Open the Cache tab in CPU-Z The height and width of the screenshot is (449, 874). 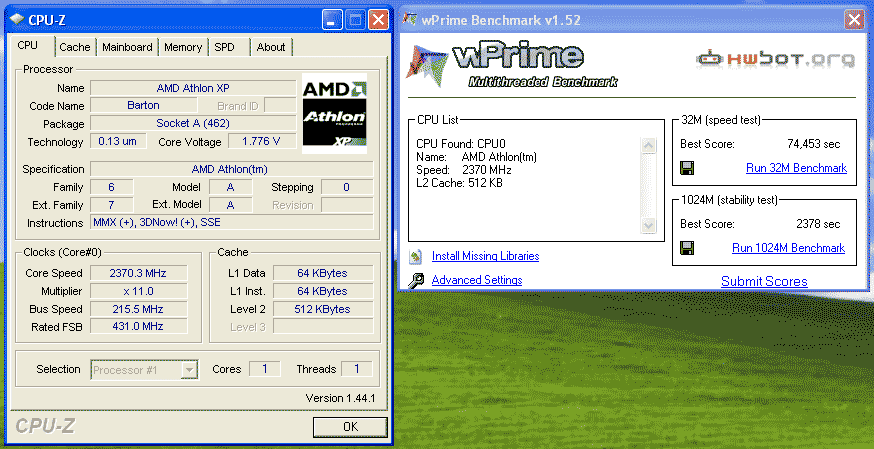(x=75, y=47)
